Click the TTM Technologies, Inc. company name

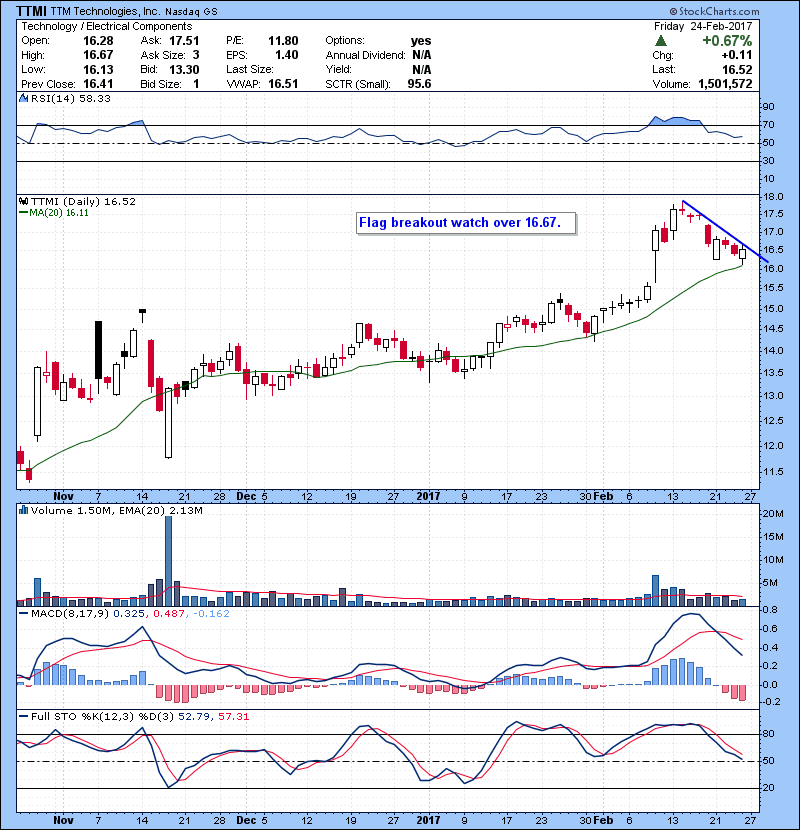(105, 11)
